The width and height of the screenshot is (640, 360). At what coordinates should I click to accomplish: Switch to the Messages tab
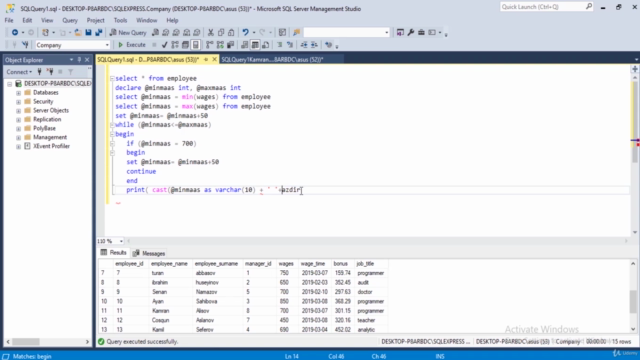click(149, 253)
